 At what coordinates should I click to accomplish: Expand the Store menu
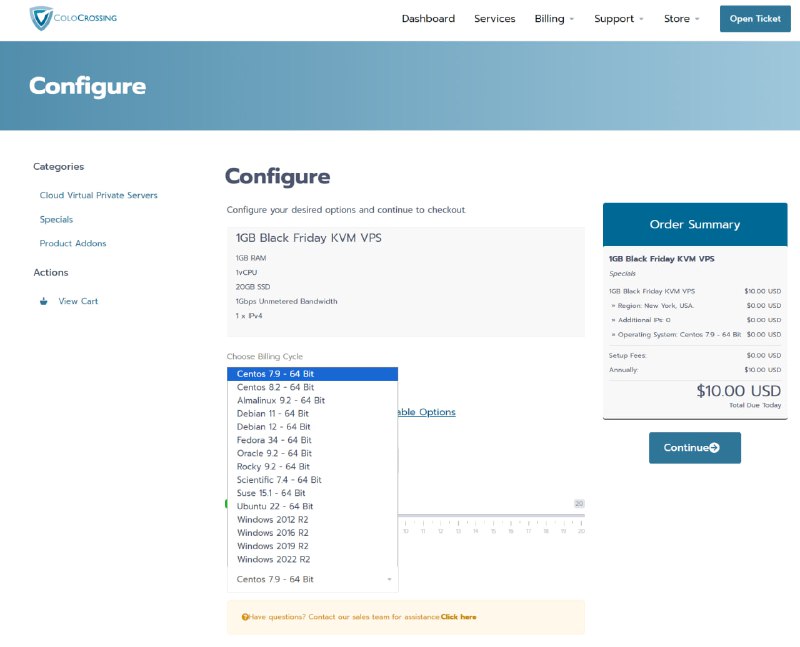[x=681, y=19]
